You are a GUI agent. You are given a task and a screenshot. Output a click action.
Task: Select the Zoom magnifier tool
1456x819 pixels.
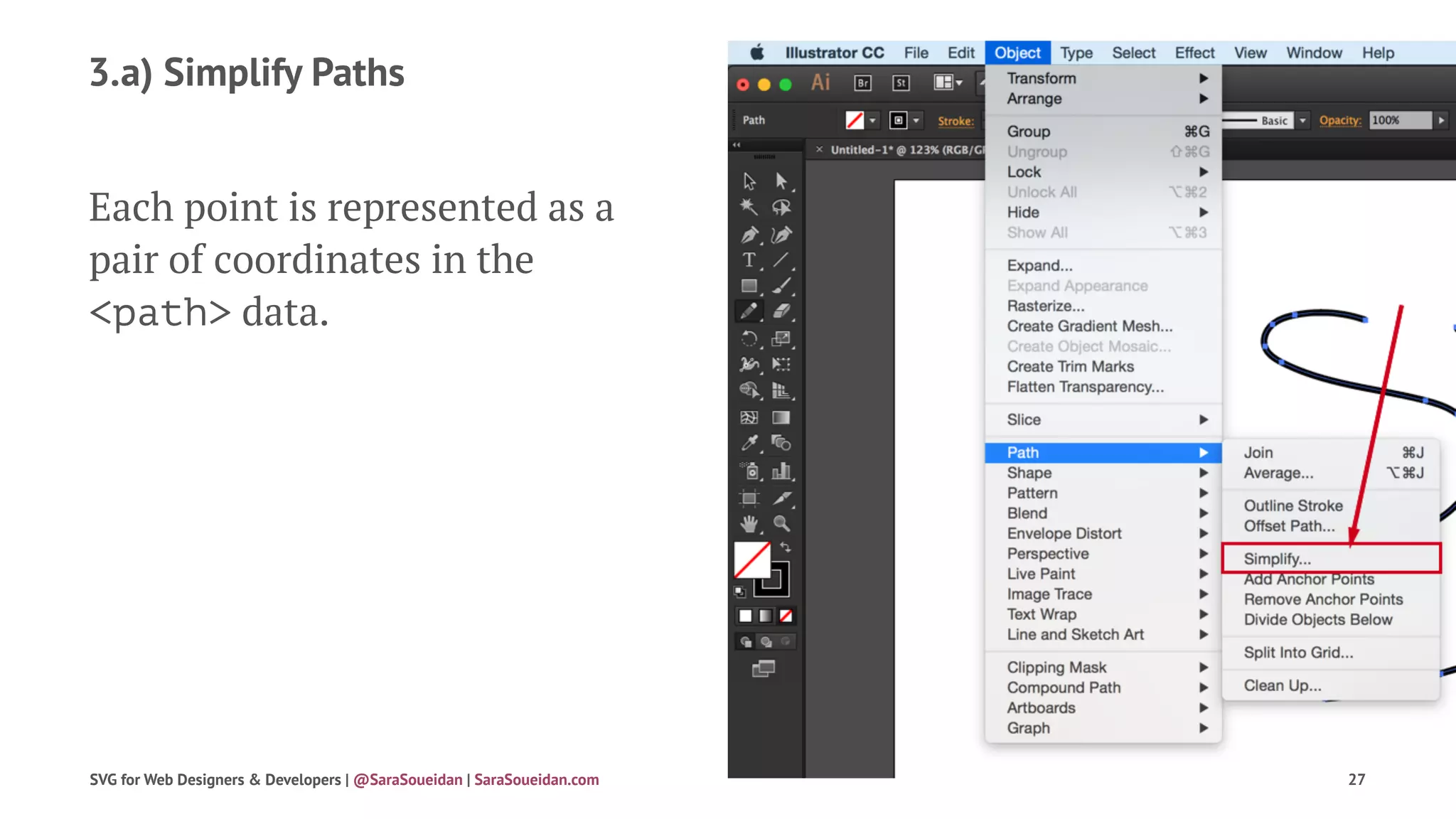(x=781, y=524)
